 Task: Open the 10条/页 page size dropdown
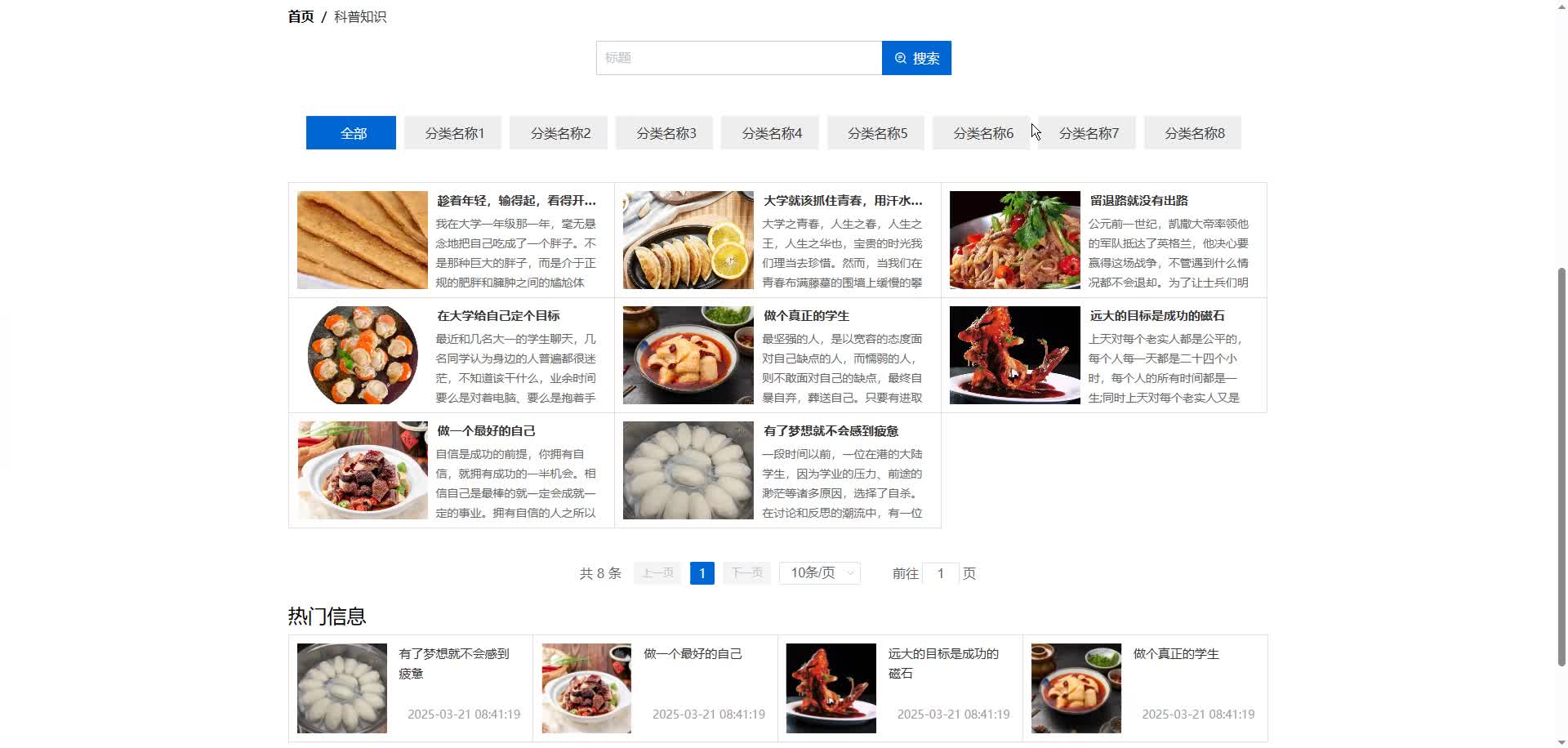[x=818, y=573]
